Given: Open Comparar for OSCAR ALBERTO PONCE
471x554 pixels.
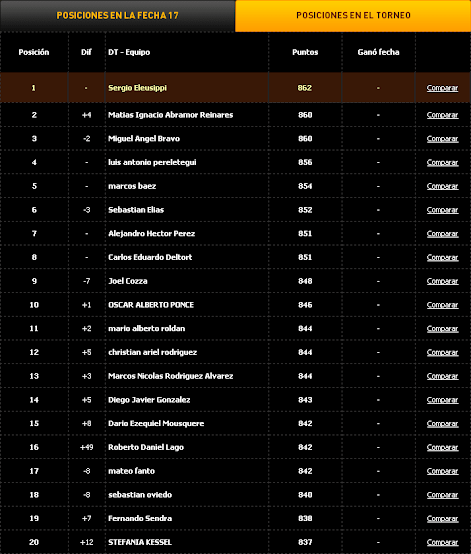Looking at the screenshot, I should pyautogui.click(x=442, y=305).
